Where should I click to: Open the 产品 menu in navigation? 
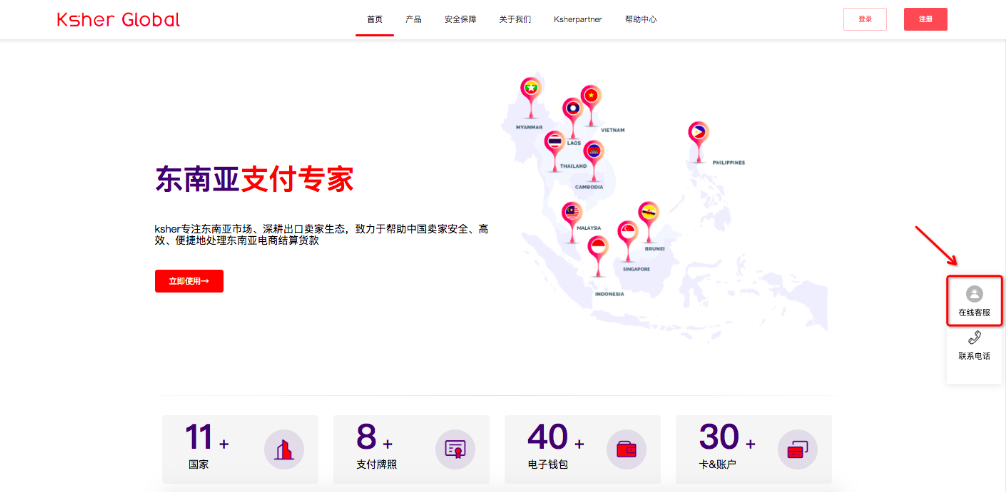[413, 19]
